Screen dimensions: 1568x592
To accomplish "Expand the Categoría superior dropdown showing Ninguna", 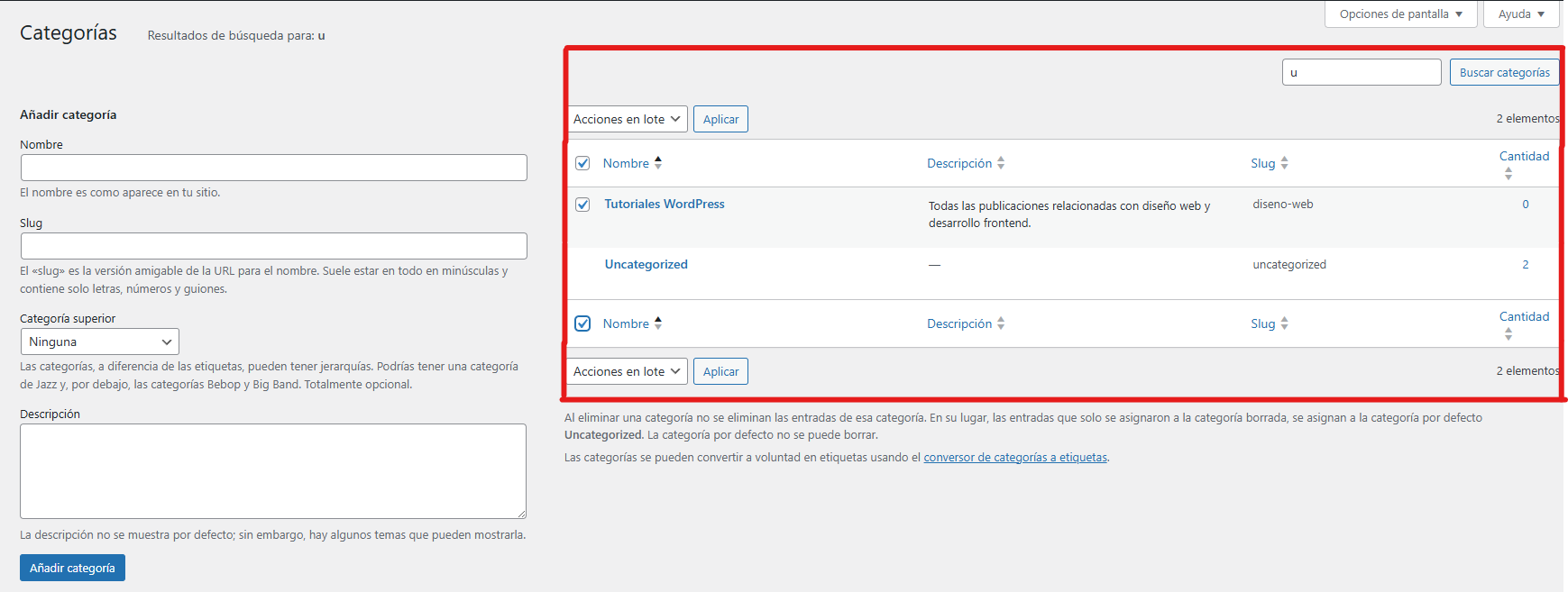I will (99, 342).
